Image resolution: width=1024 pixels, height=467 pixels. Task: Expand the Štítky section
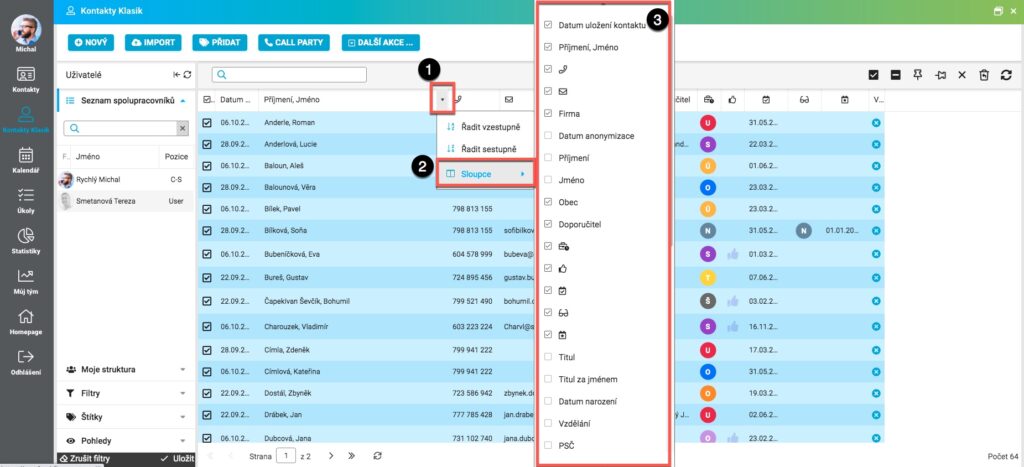point(125,417)
